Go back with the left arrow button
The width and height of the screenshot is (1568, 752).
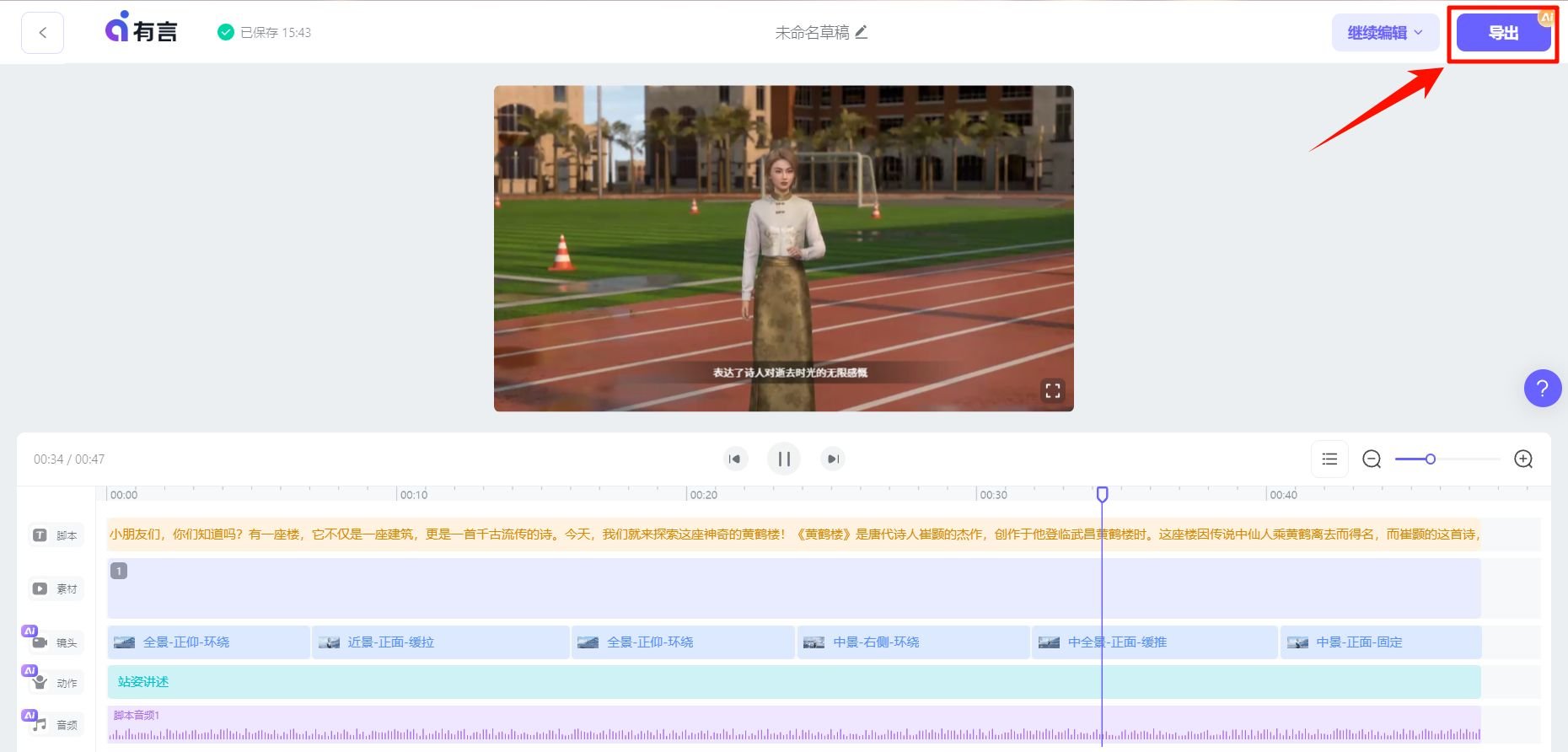(42, 33)
